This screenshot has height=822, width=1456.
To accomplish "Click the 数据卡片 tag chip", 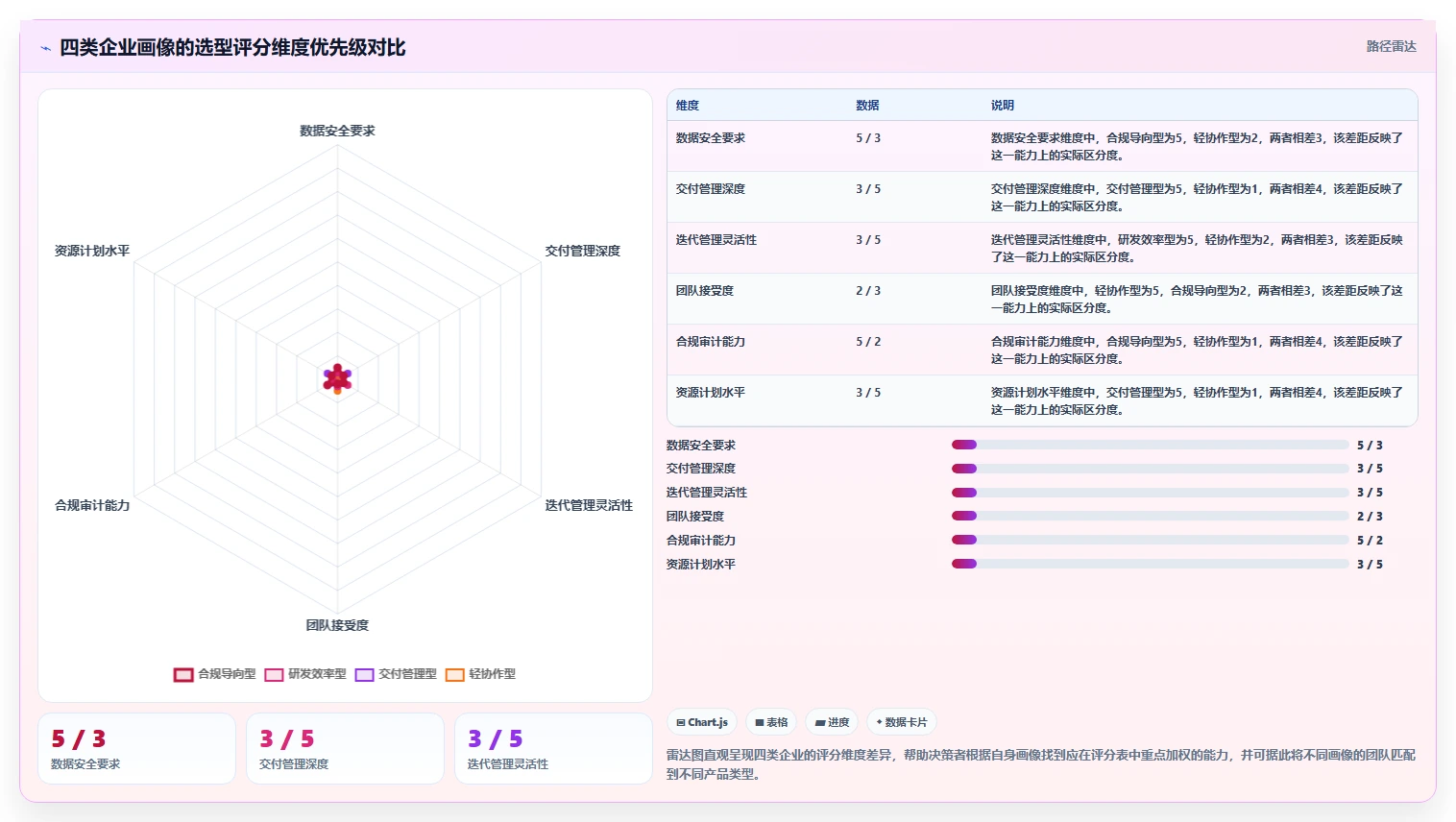I will 902,722.
